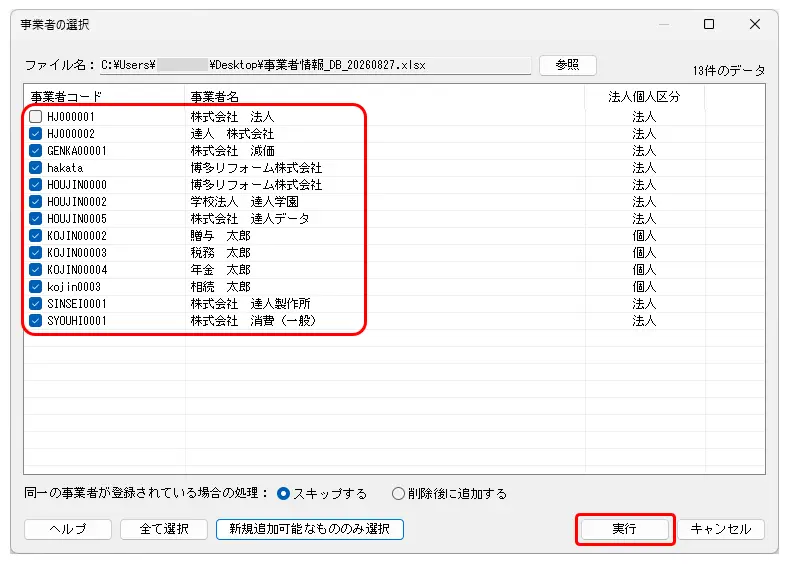This screenshot has width=790, height=564.
Task: Uncheck the HOUJIN0000 checkbox
Action: [x=35, y=185]
